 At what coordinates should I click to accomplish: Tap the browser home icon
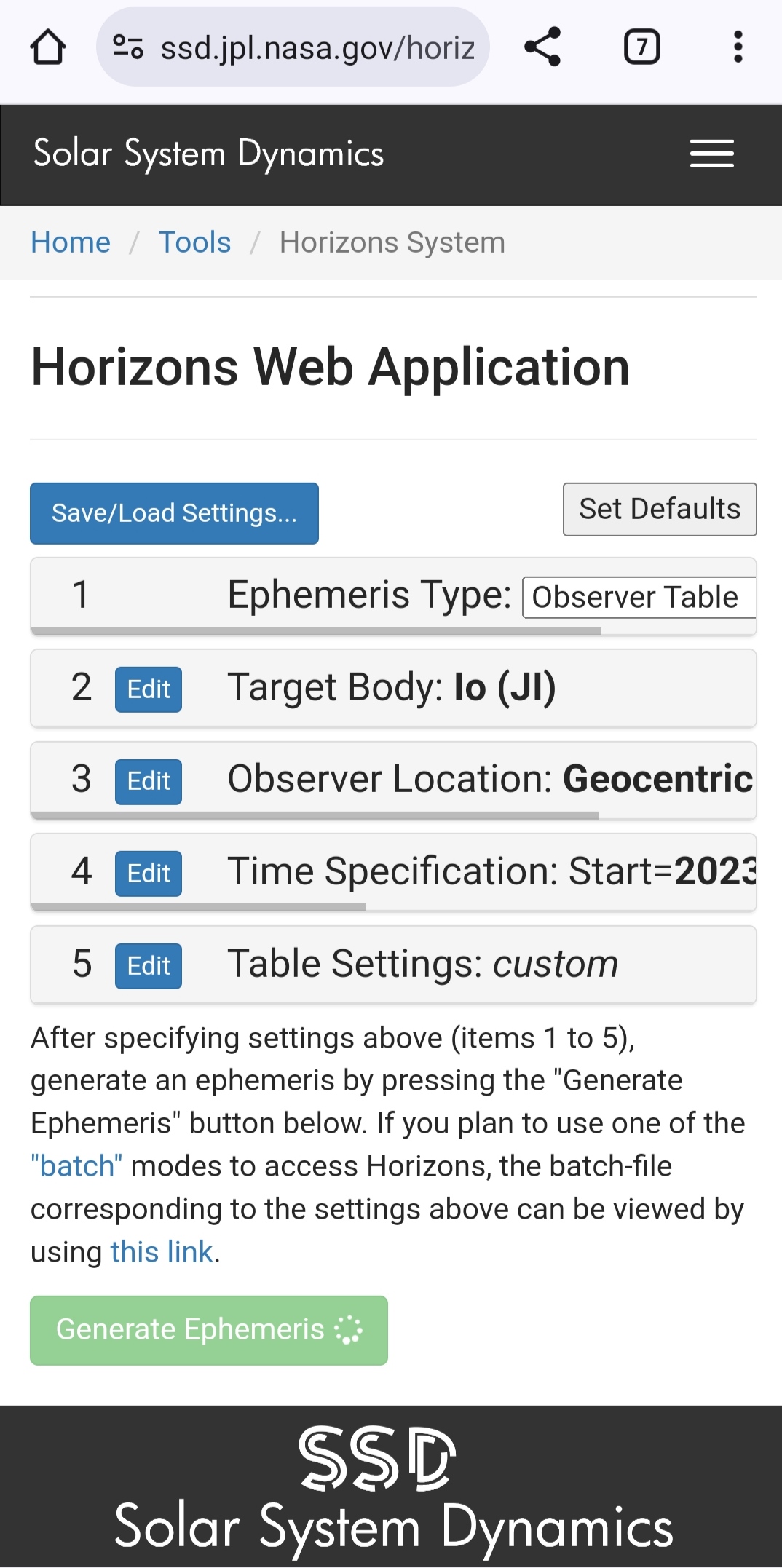point(48,47)
